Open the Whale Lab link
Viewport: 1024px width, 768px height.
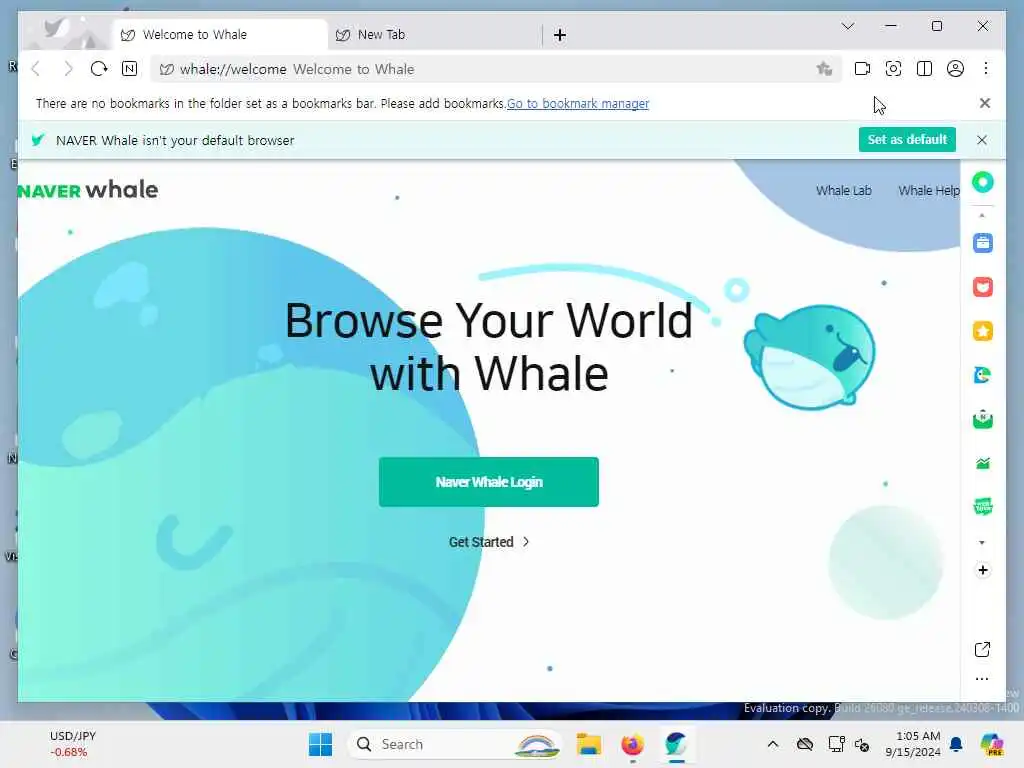click(x=844, y=191)
